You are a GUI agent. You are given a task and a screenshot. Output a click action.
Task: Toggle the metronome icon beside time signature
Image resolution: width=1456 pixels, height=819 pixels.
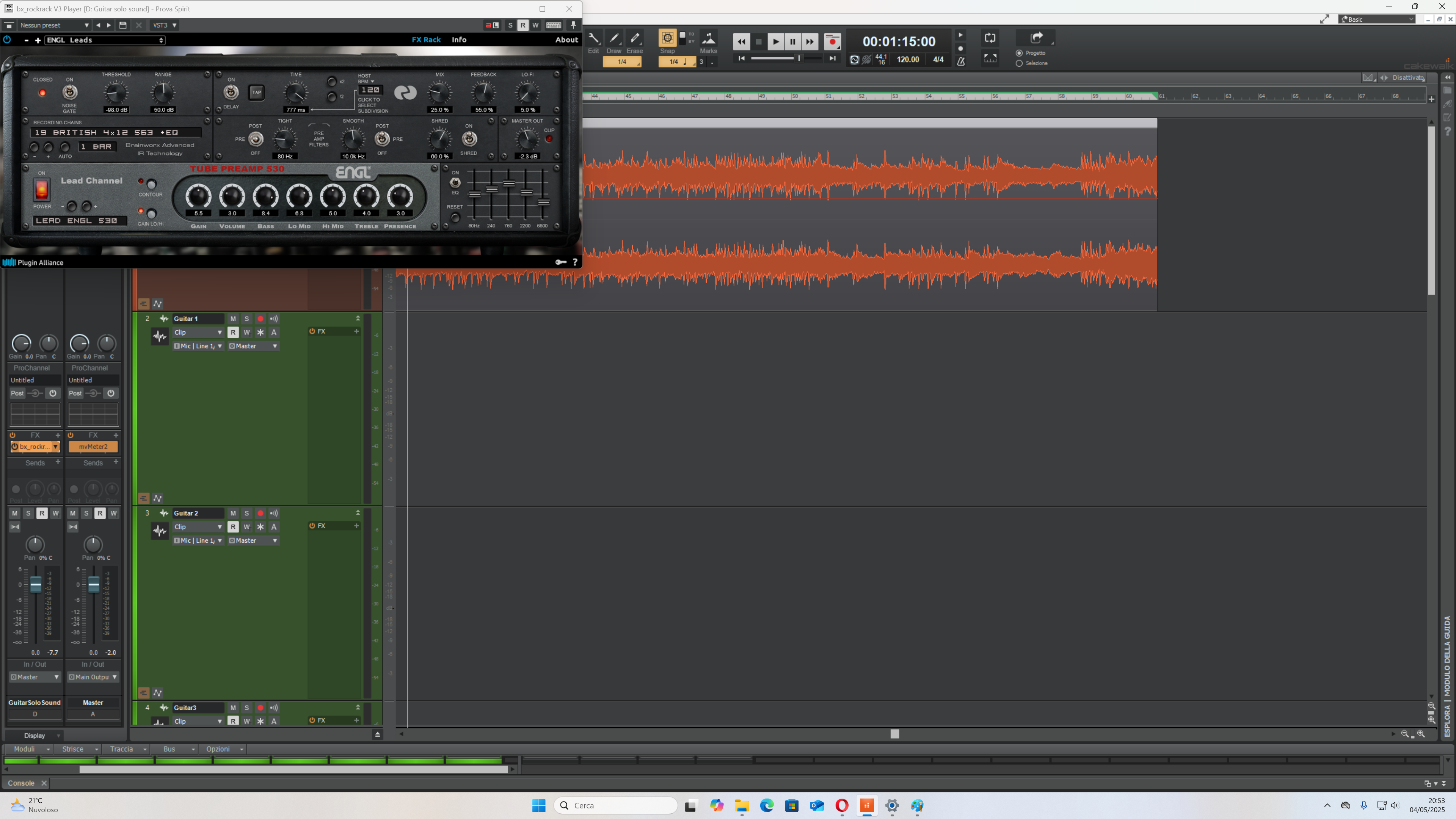pos(960,60)
